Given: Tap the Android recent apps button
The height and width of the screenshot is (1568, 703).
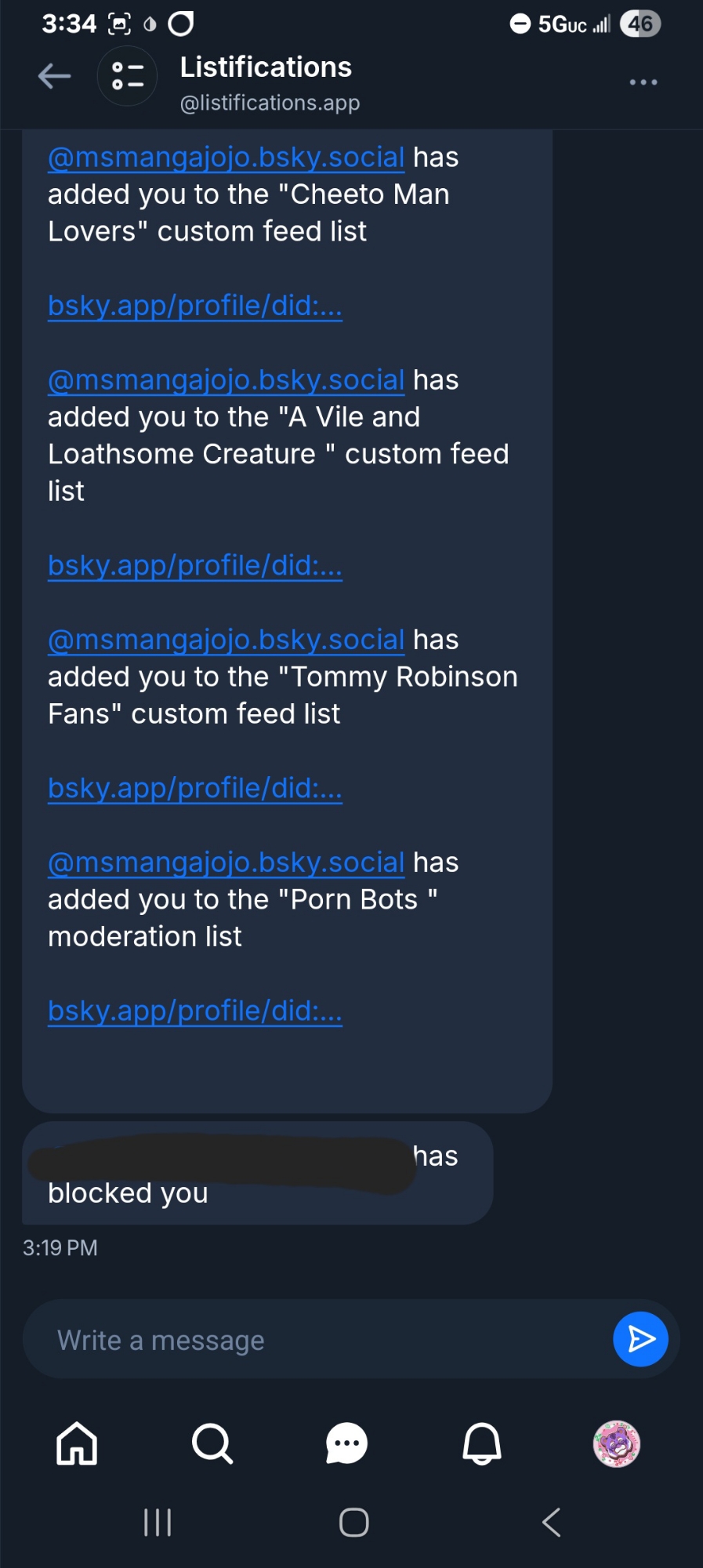Looking at the screenshot, I should pyautogui.click(x=158, y=1523).
